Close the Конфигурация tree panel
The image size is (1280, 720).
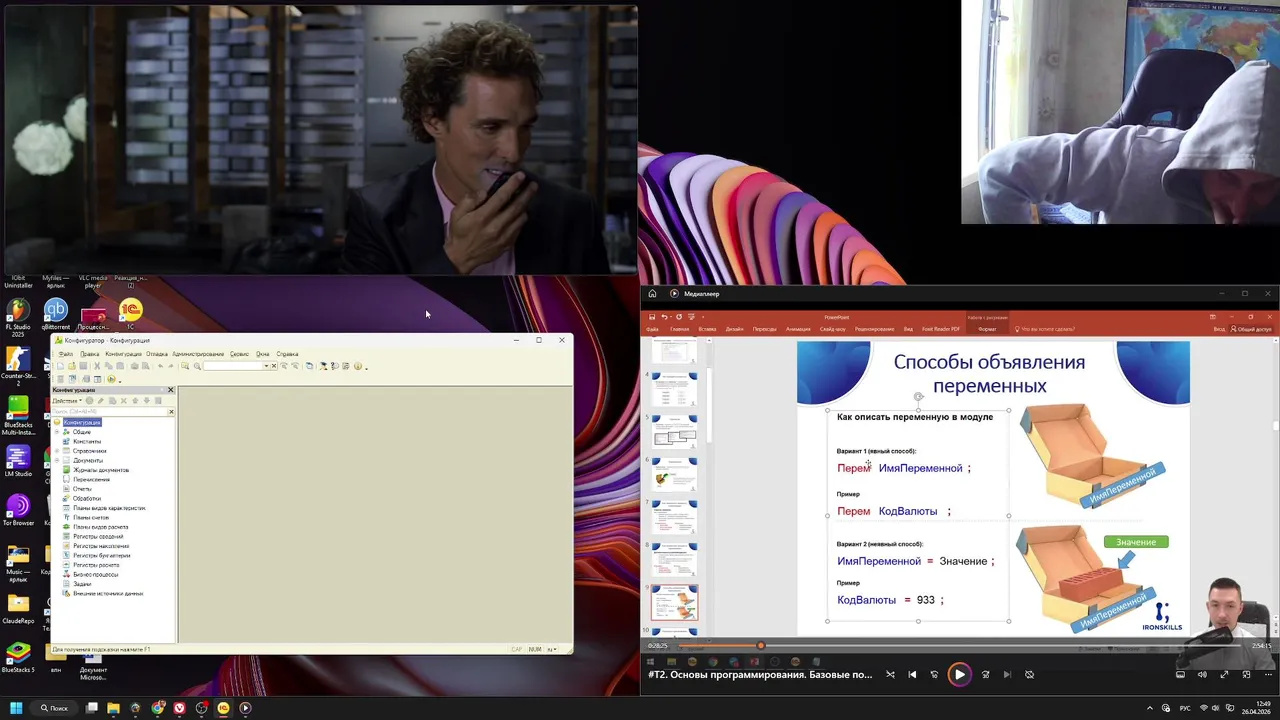171,390
